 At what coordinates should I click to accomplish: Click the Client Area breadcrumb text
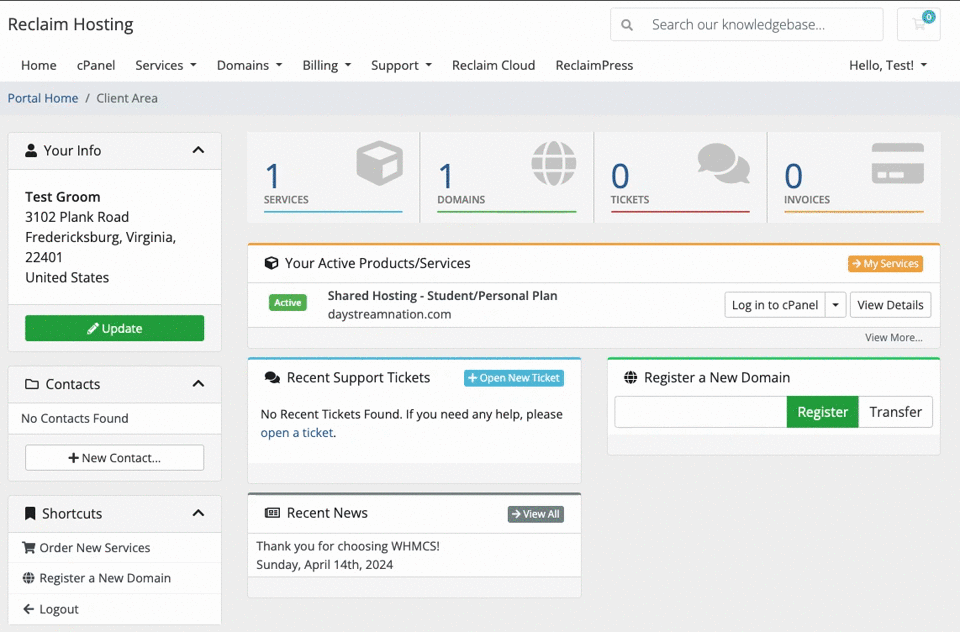127,98
